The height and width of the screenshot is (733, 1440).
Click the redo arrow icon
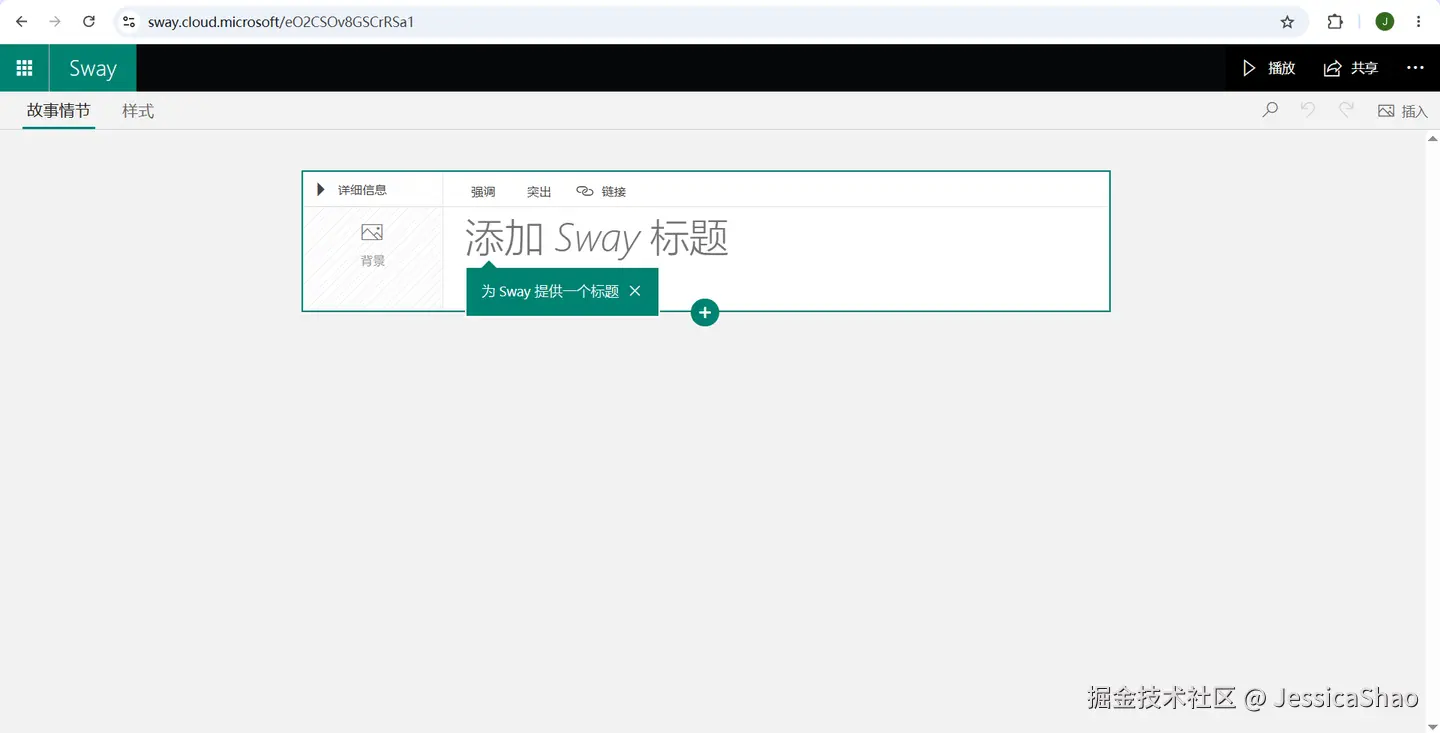coord(1346,110)
